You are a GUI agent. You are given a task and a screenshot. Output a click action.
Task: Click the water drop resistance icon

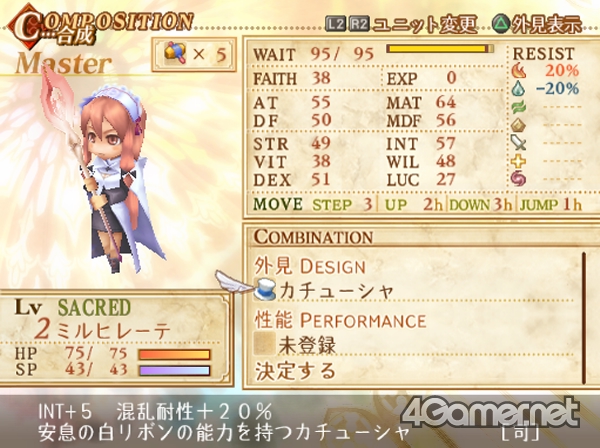518,88
